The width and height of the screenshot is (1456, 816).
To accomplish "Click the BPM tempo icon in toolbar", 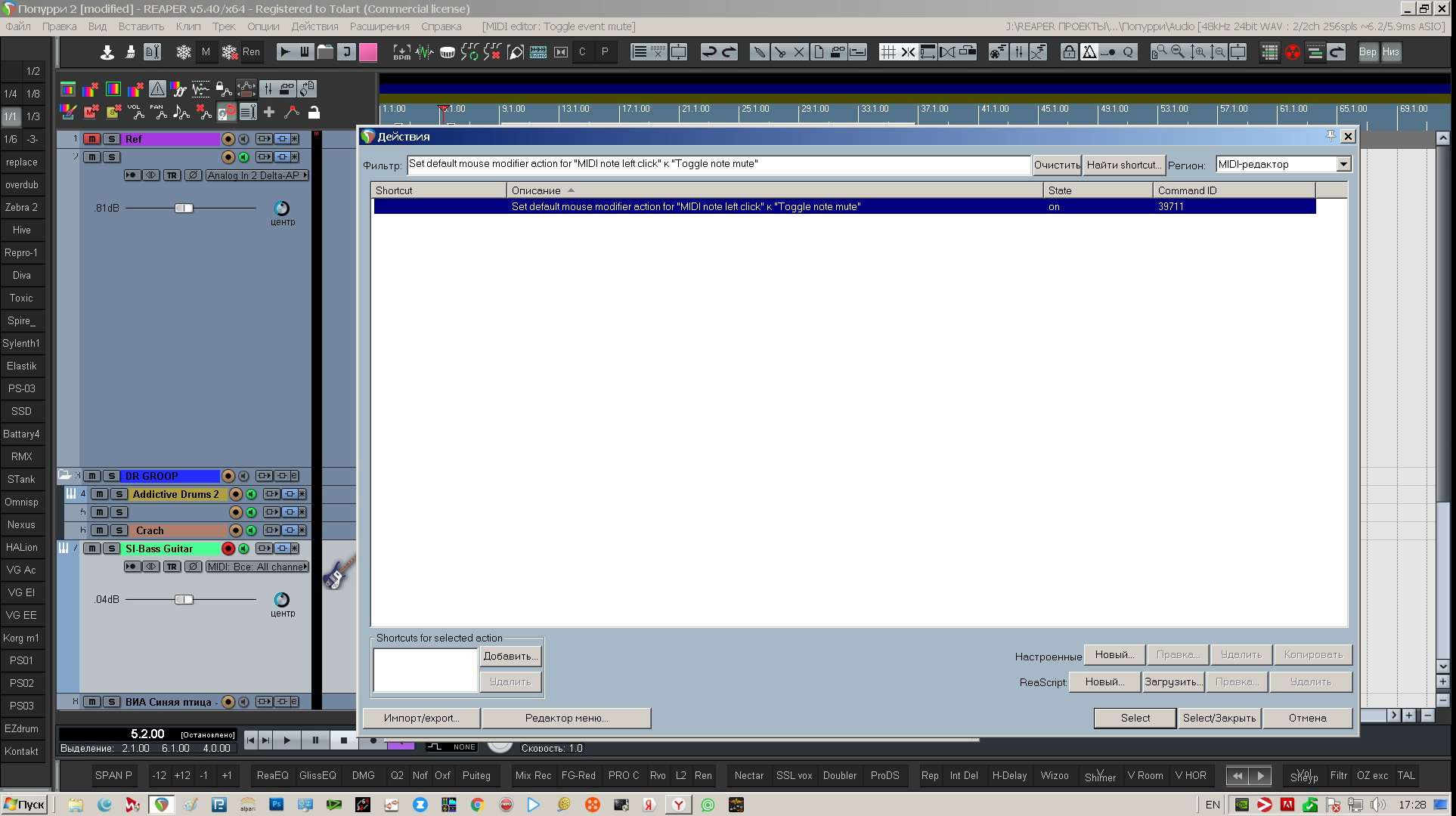I will coord(401,52).
